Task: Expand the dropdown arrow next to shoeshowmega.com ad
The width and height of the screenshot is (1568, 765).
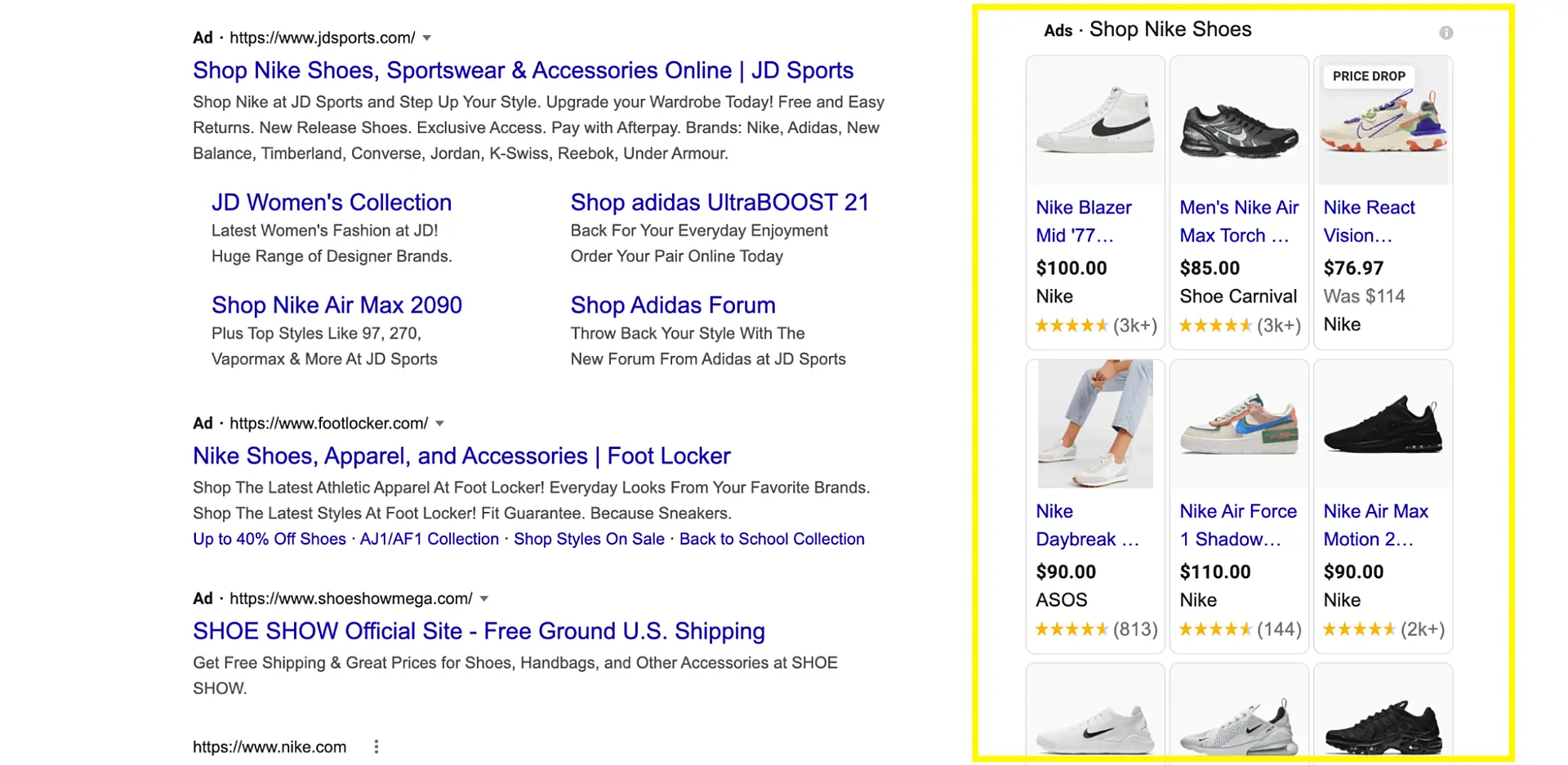Action: 484,598
